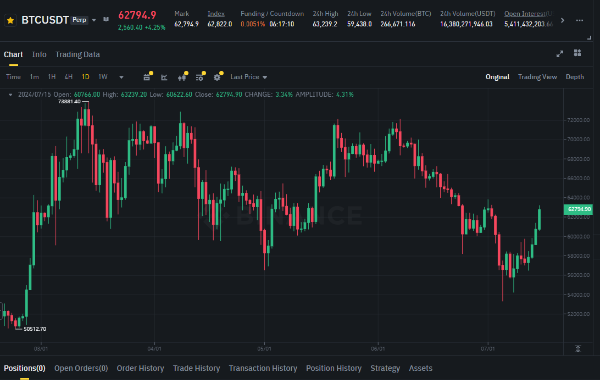Select the 1W interval
This screenshot has height=380, width=600.
click(103, 77)
